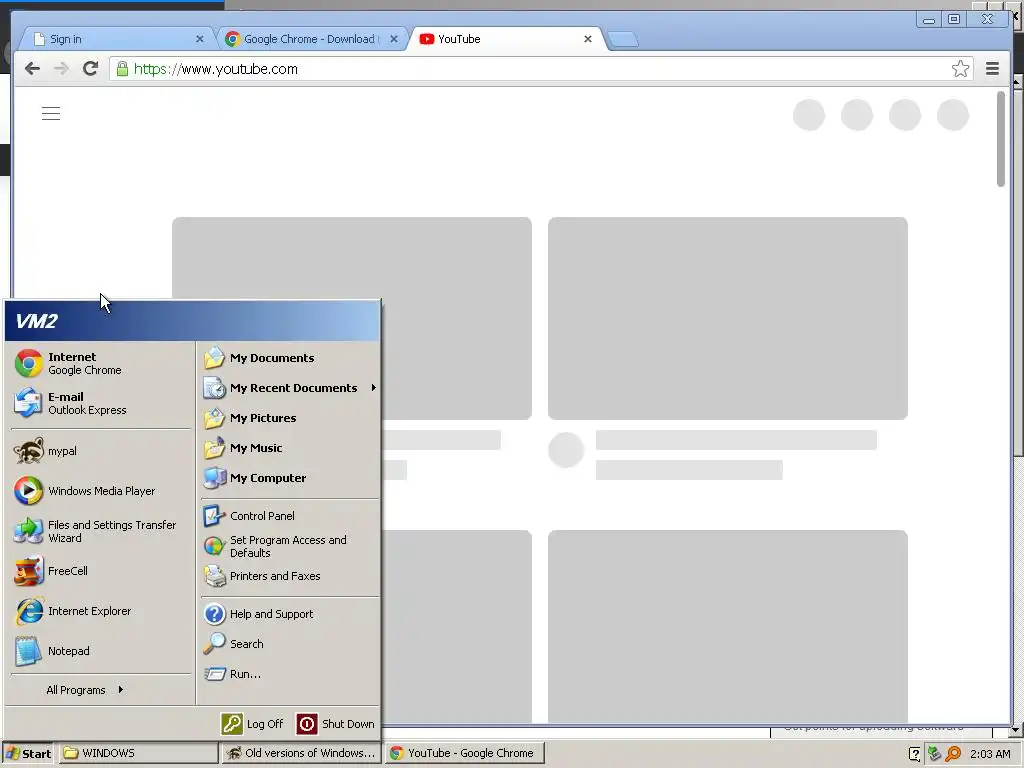This screenshot has height=768, width=1024.
Task: Click the top-right loading video thumbnail
Action: (728, 318)
